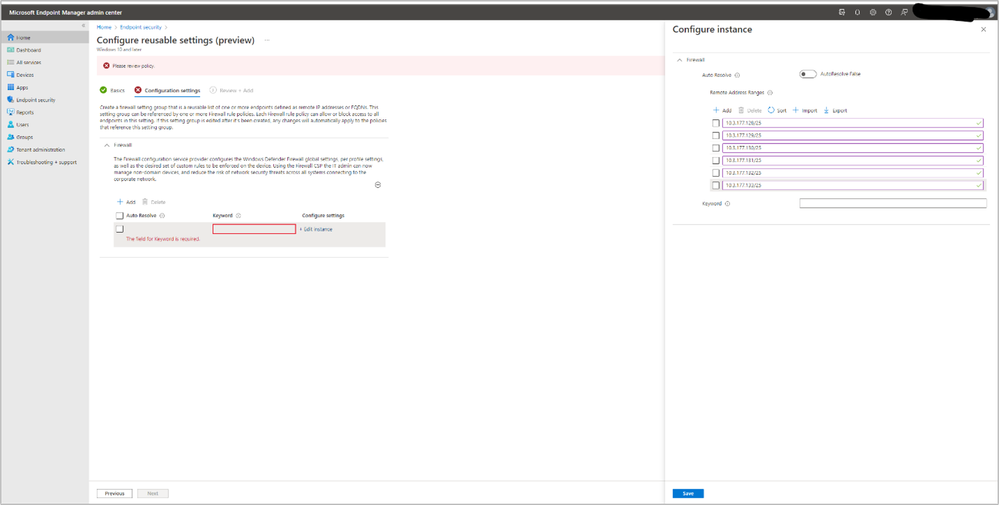Close the Configure instance panel
Viewport: 999px width, 505px height.
(983, 29)
